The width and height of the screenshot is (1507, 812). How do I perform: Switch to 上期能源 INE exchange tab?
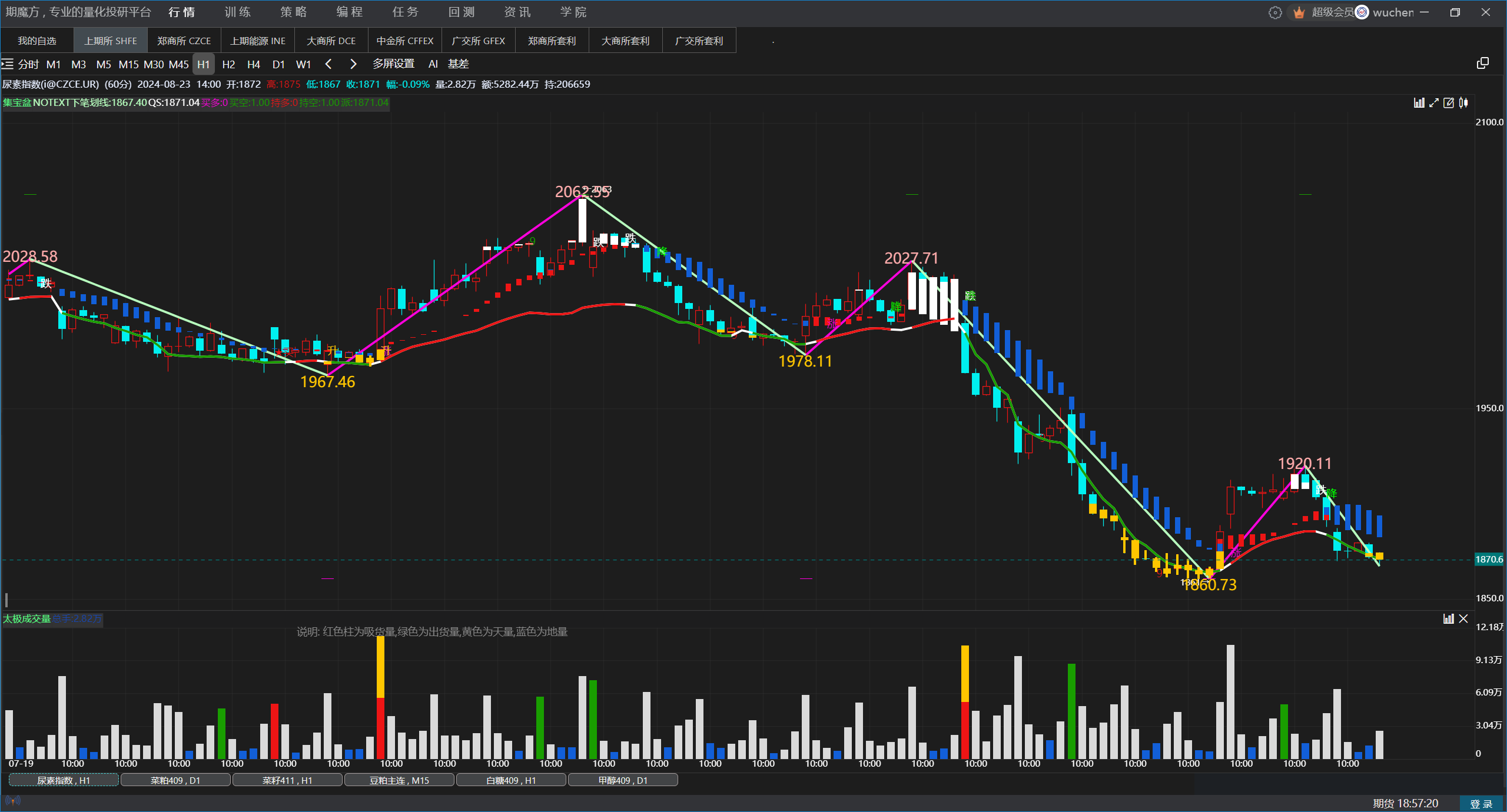(258, 41)
